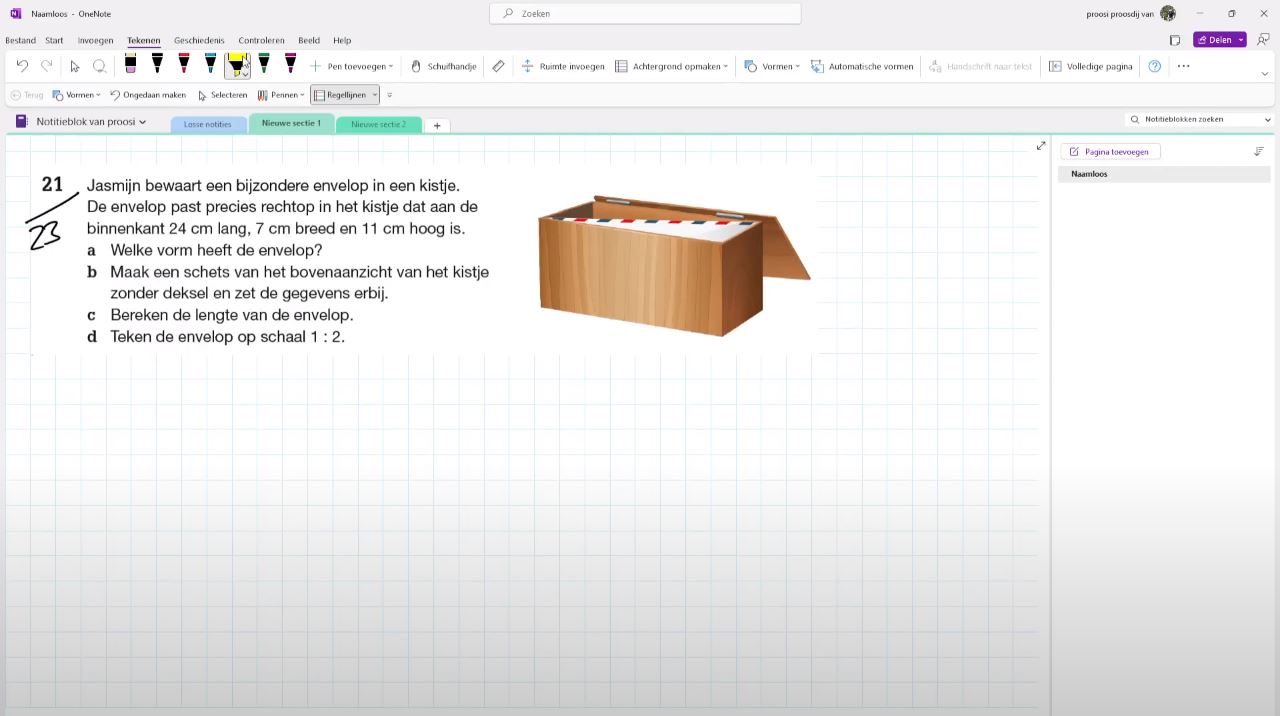Open the Nieuwe sectie 2 tab

pyautogui.click(x=379, y=125)
